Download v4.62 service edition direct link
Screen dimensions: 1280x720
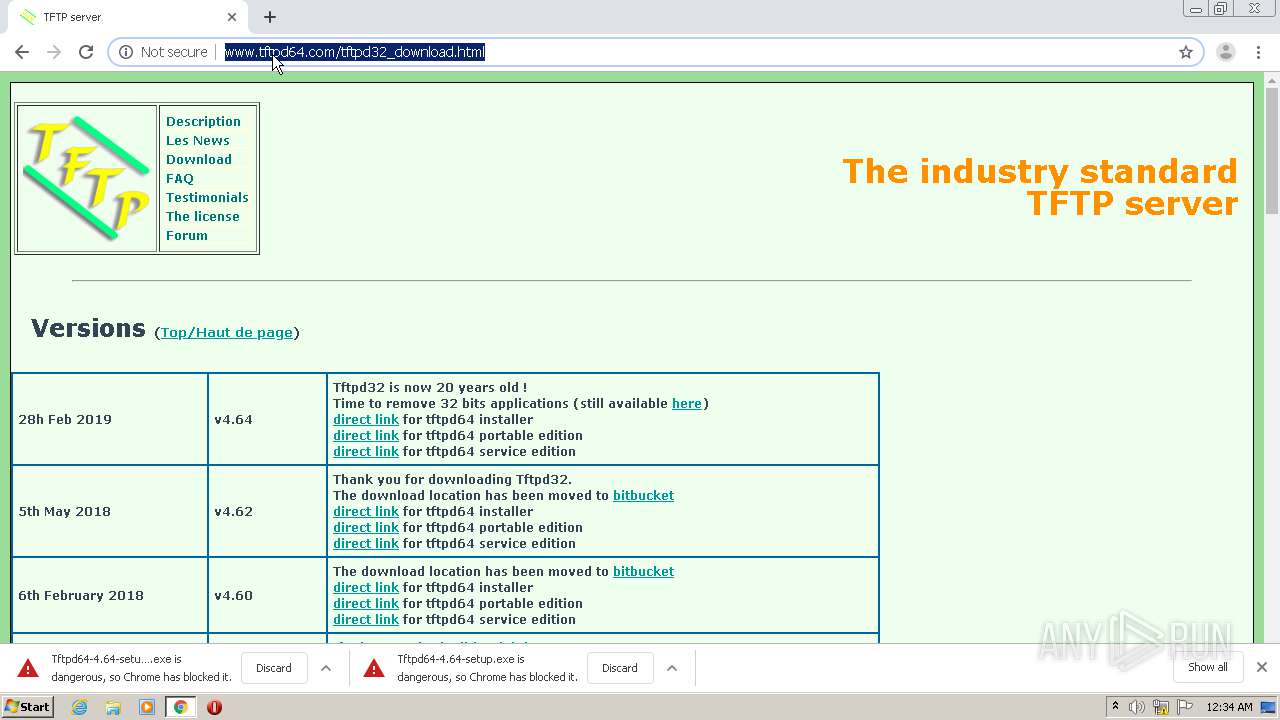pos(366,543)
